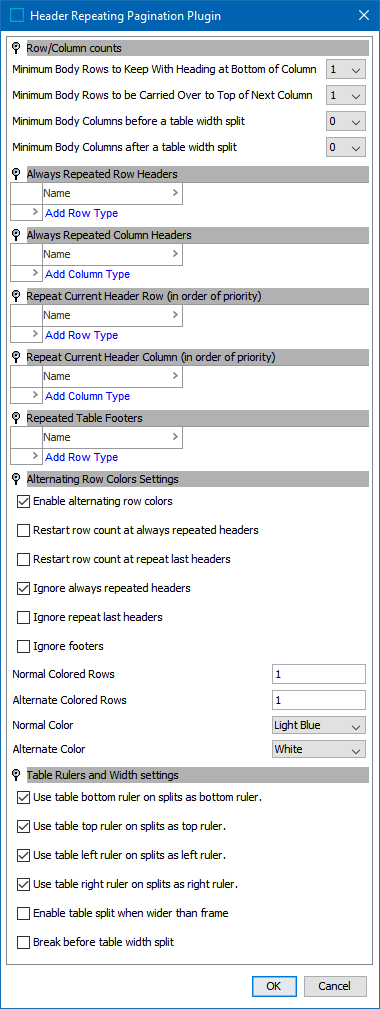Viewport: 380px width, 1009px height.
Task: Click the Cancel button
Action: tap(335, 986)
